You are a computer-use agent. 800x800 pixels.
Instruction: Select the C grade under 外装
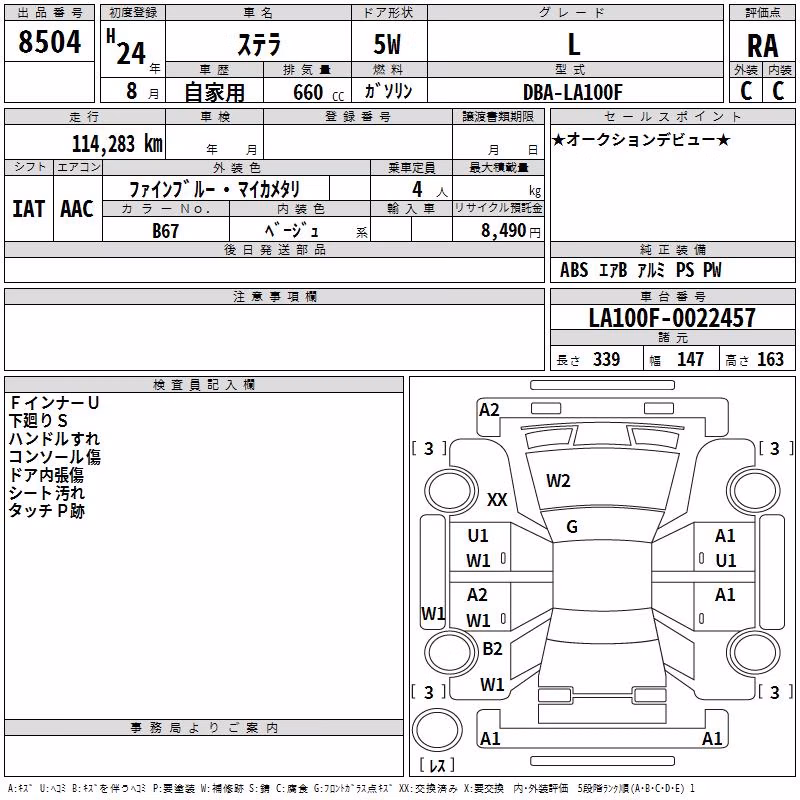[746, 91]
